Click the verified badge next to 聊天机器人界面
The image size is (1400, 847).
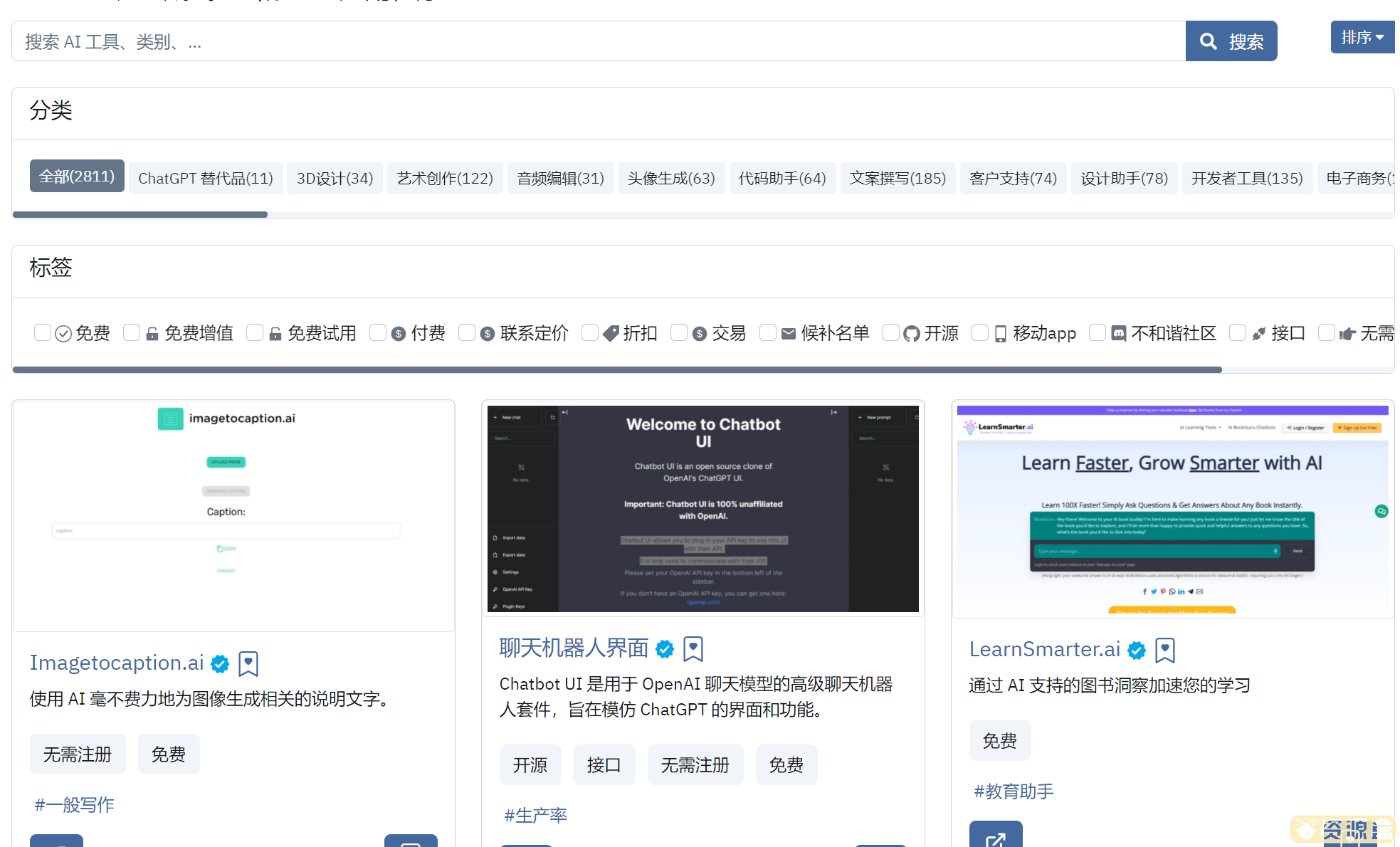point(665,649)
